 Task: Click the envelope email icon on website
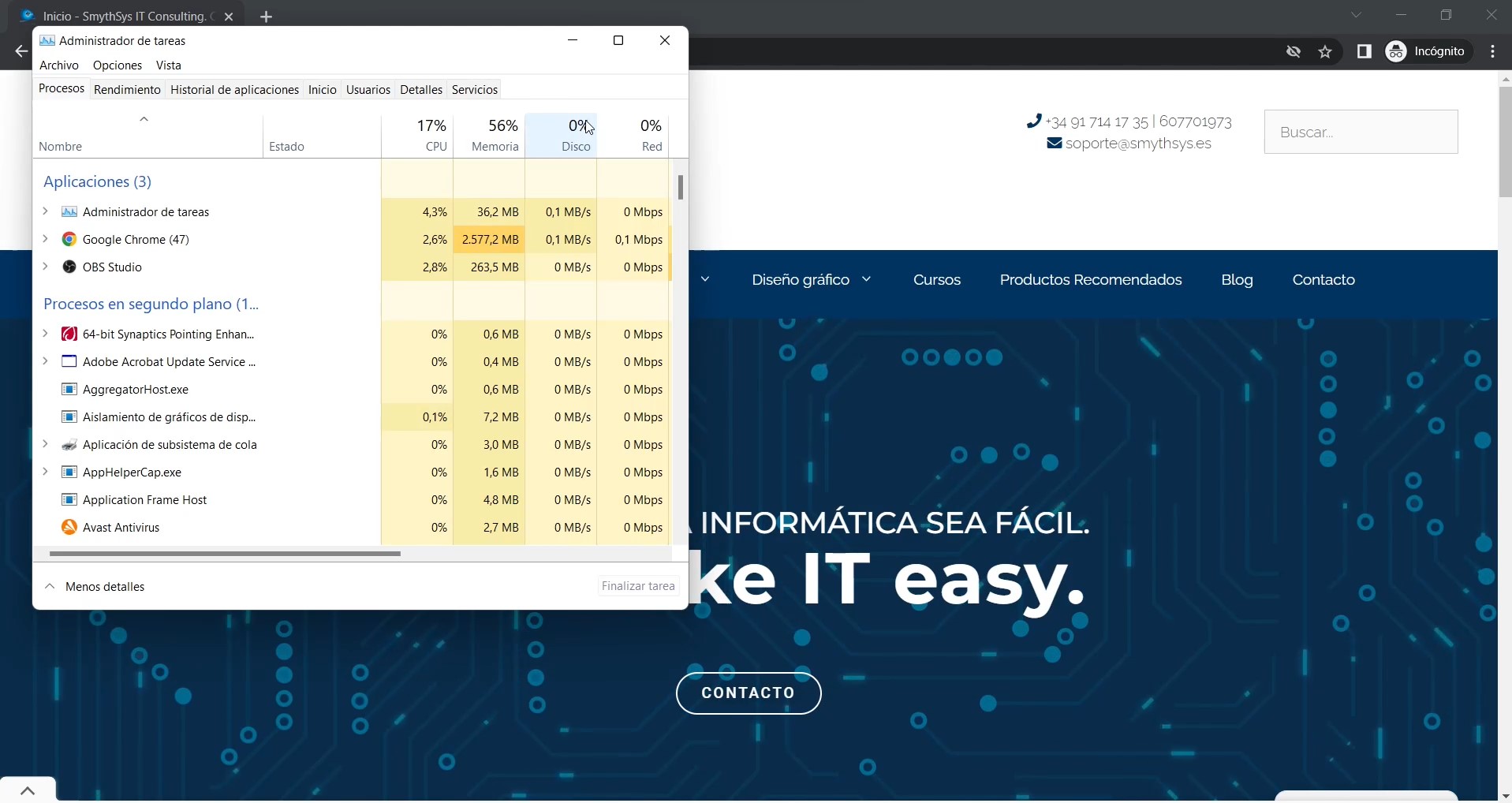(1054, 144)
